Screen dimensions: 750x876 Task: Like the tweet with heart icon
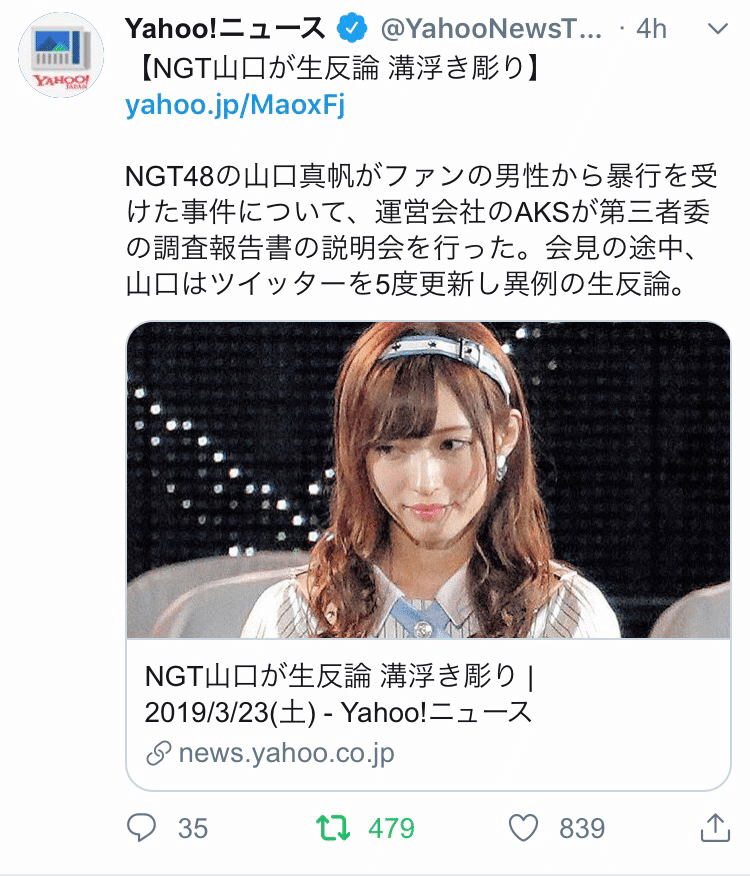(524, 828)
